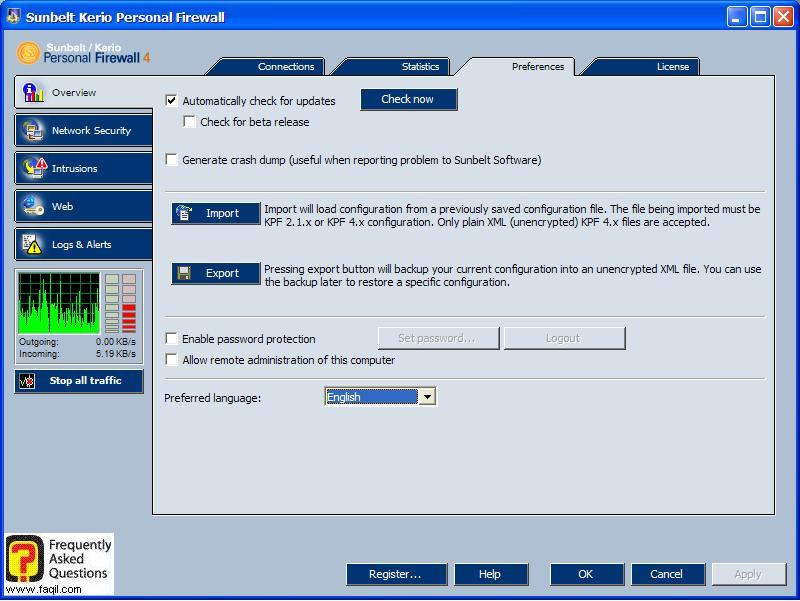
Task: Toggle Allow remote administration of this computer
Action: click(x=172, y=358)
